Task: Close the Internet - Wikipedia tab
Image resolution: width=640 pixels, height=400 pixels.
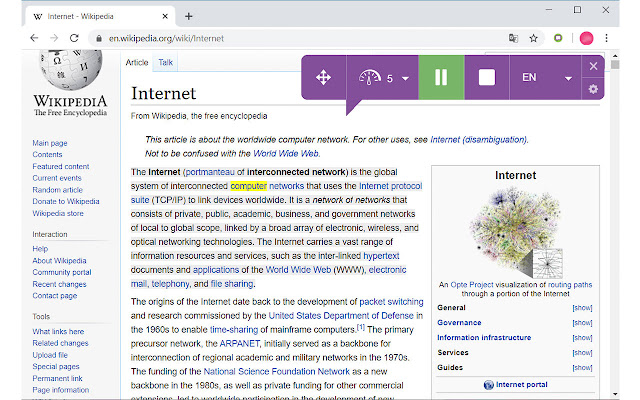Action: pyautogui.click(x=165, y=16)
